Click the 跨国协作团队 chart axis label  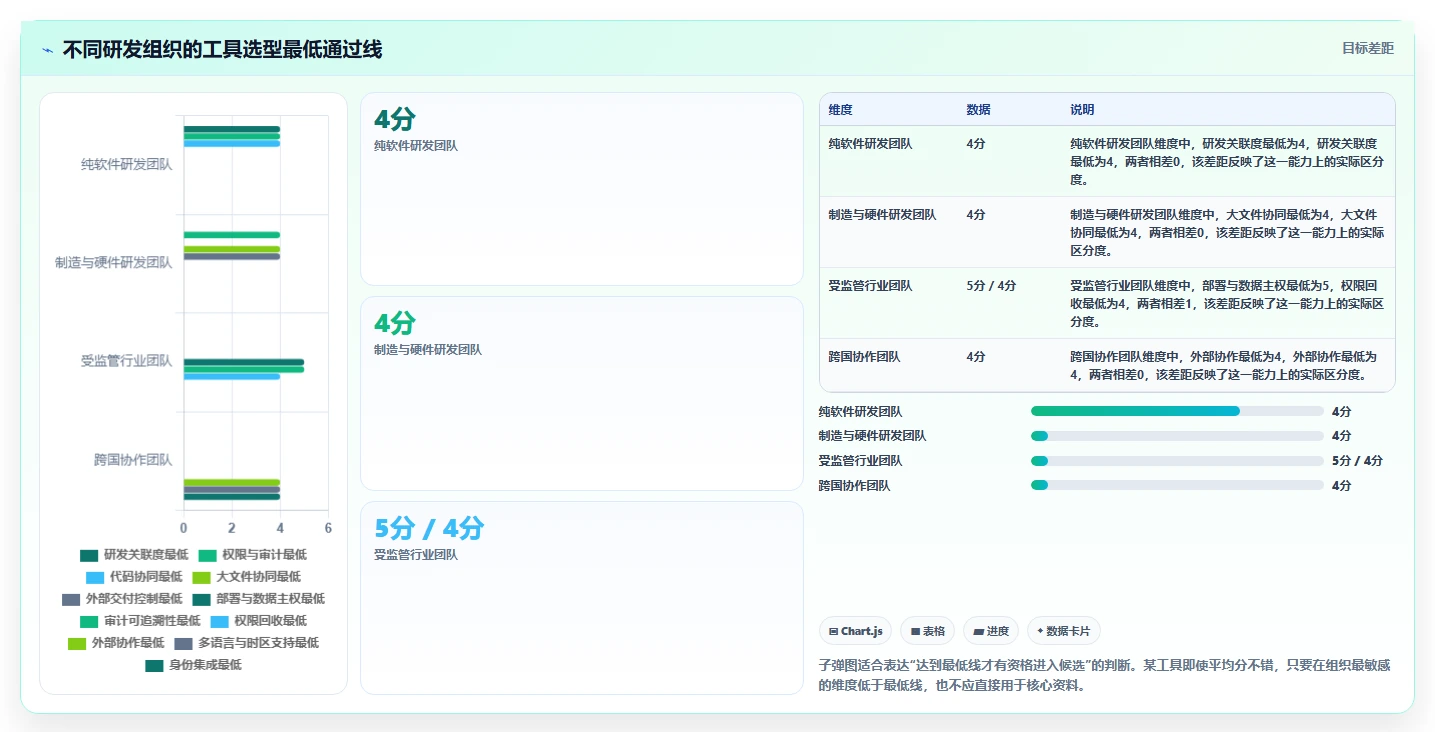(x=133, y=460)
